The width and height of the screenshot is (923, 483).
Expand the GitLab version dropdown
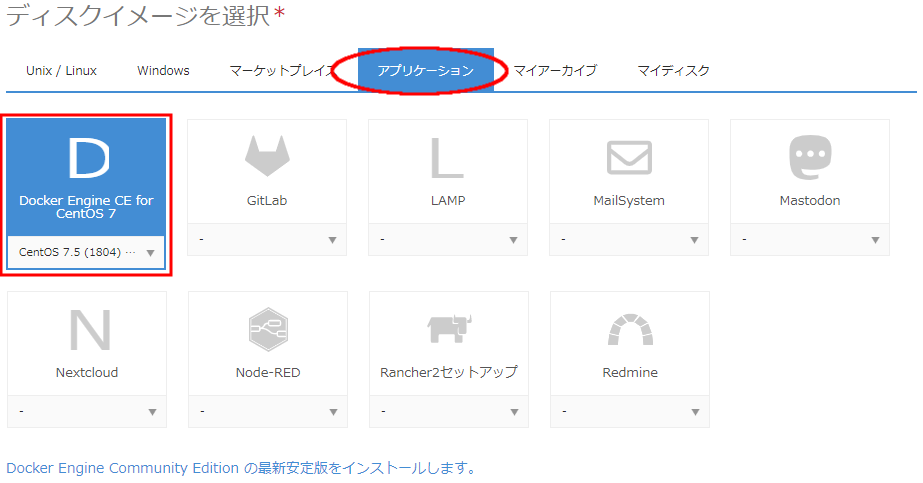click(267, 239)
